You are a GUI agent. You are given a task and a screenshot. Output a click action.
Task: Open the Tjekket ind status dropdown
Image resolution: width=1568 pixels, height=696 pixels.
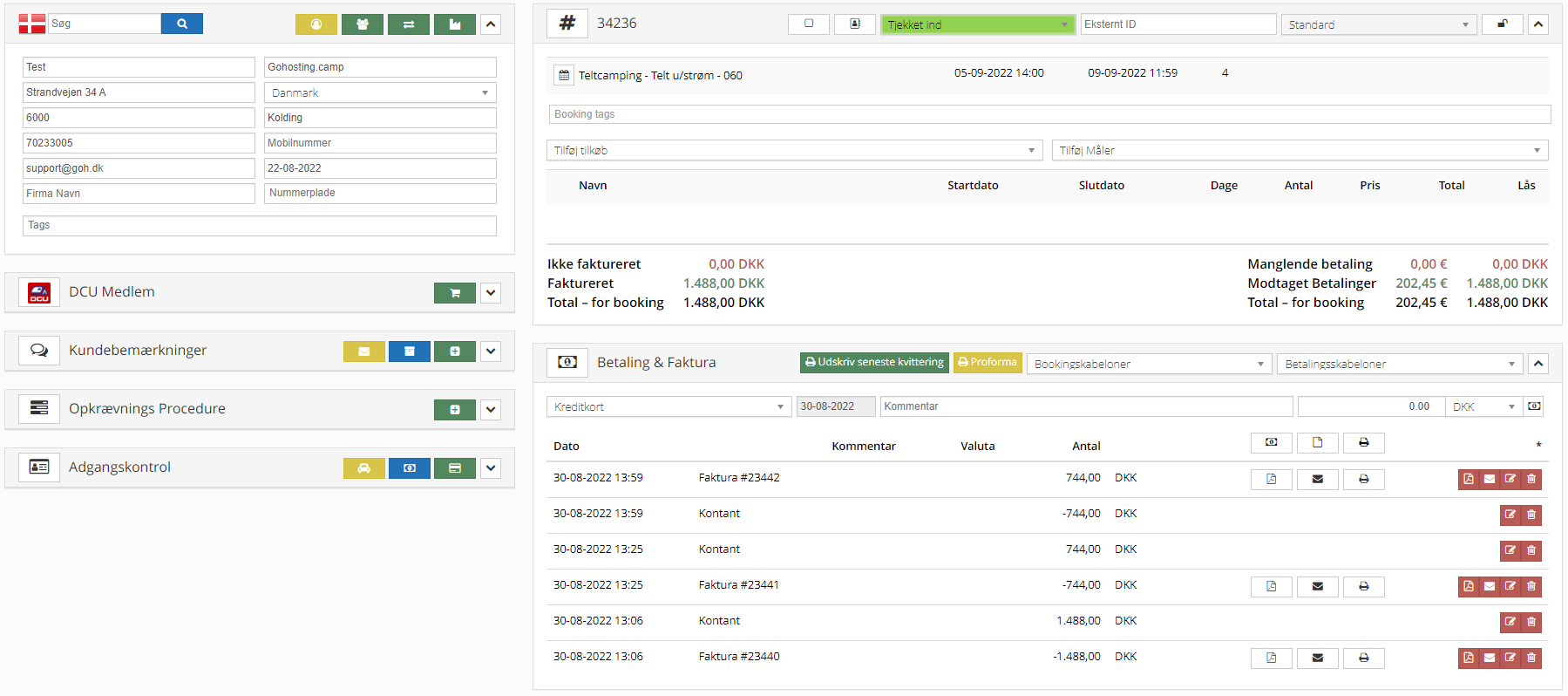(977, 24)
